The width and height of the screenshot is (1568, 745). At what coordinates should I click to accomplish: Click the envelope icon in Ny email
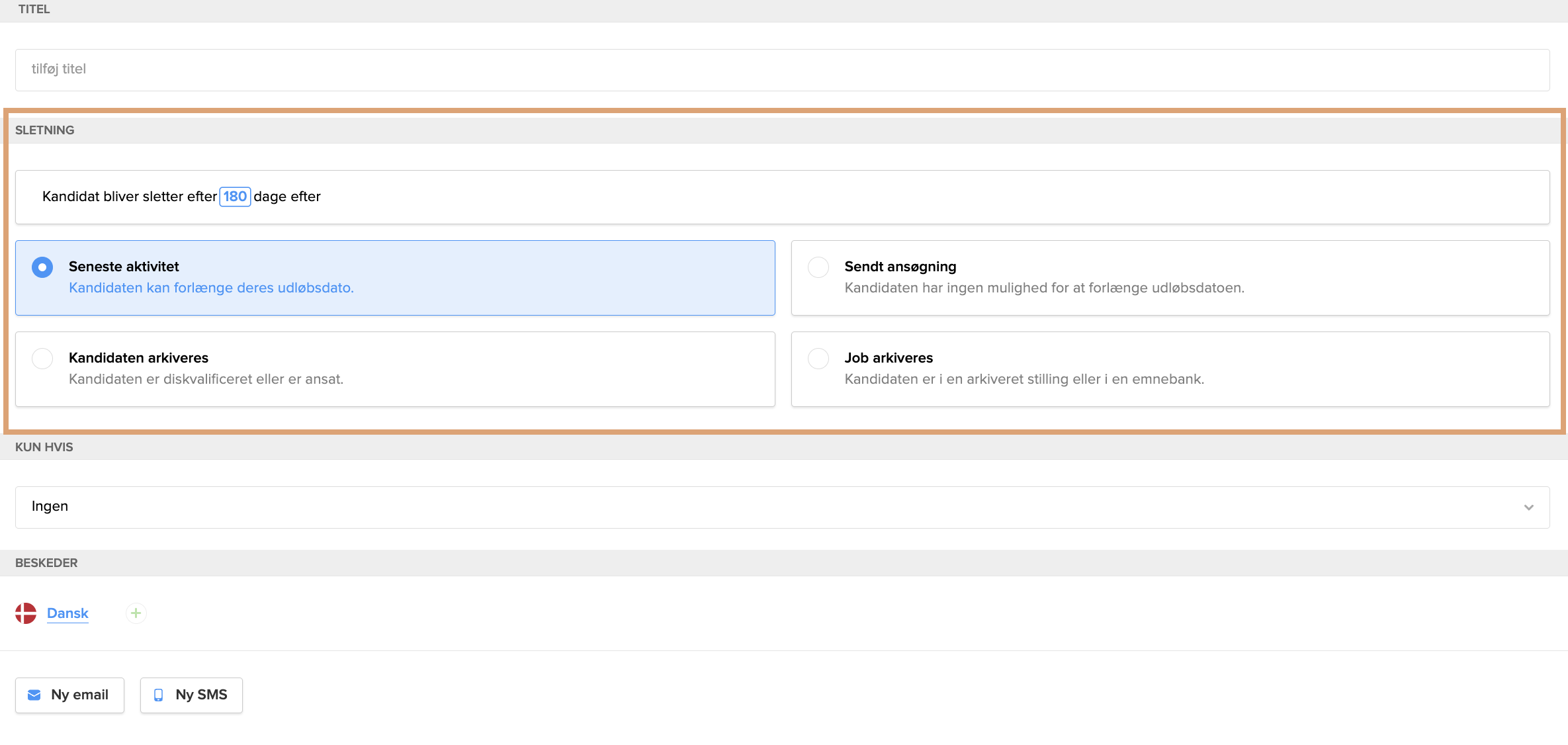click(x=34, y=695)
